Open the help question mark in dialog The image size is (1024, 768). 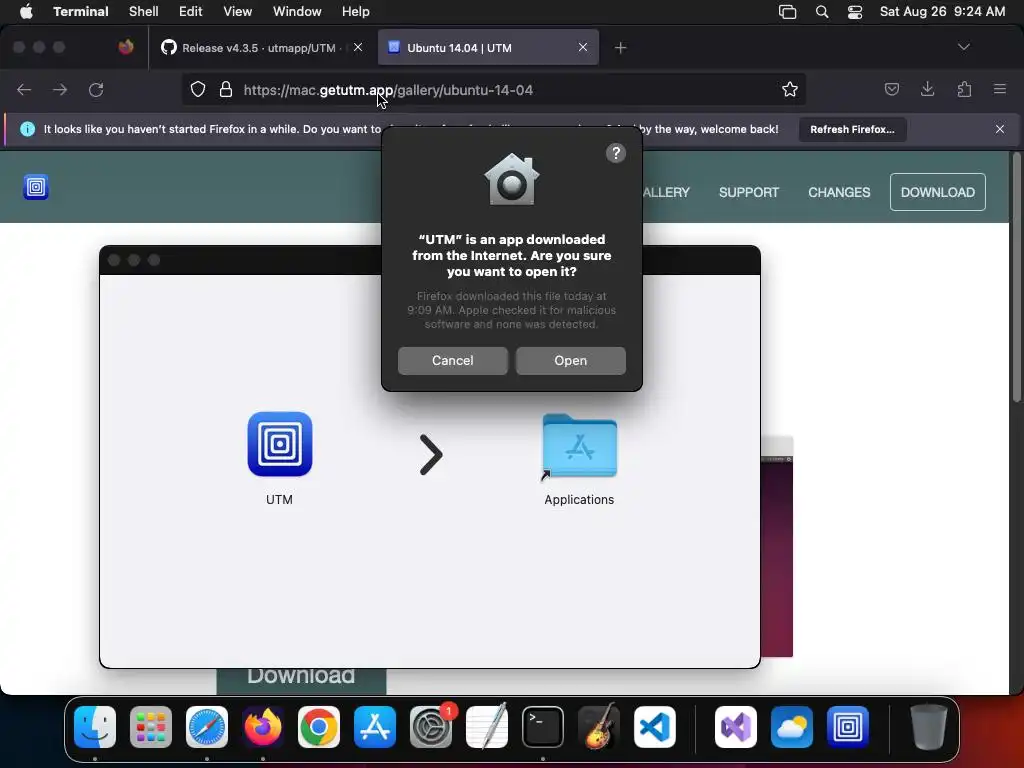coord(615,153)
